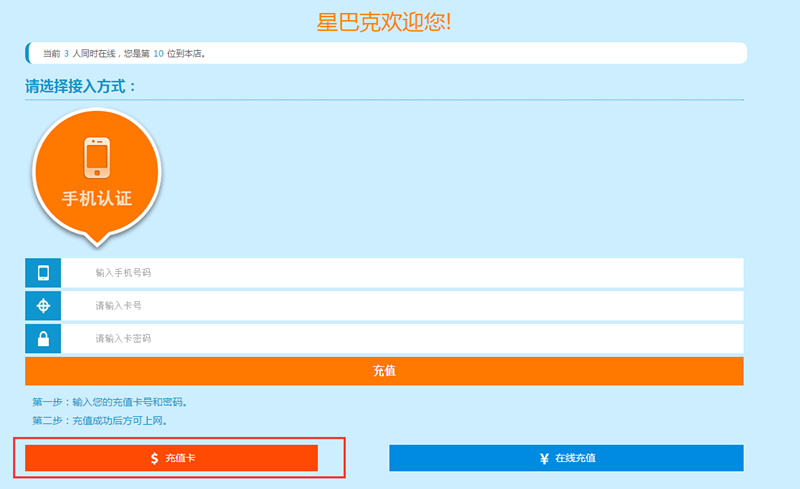This screenshot has width=800, height=489.
Task: Click the yen icon on 在线充值
Action: pyautogui.click(x=544, y=458)
